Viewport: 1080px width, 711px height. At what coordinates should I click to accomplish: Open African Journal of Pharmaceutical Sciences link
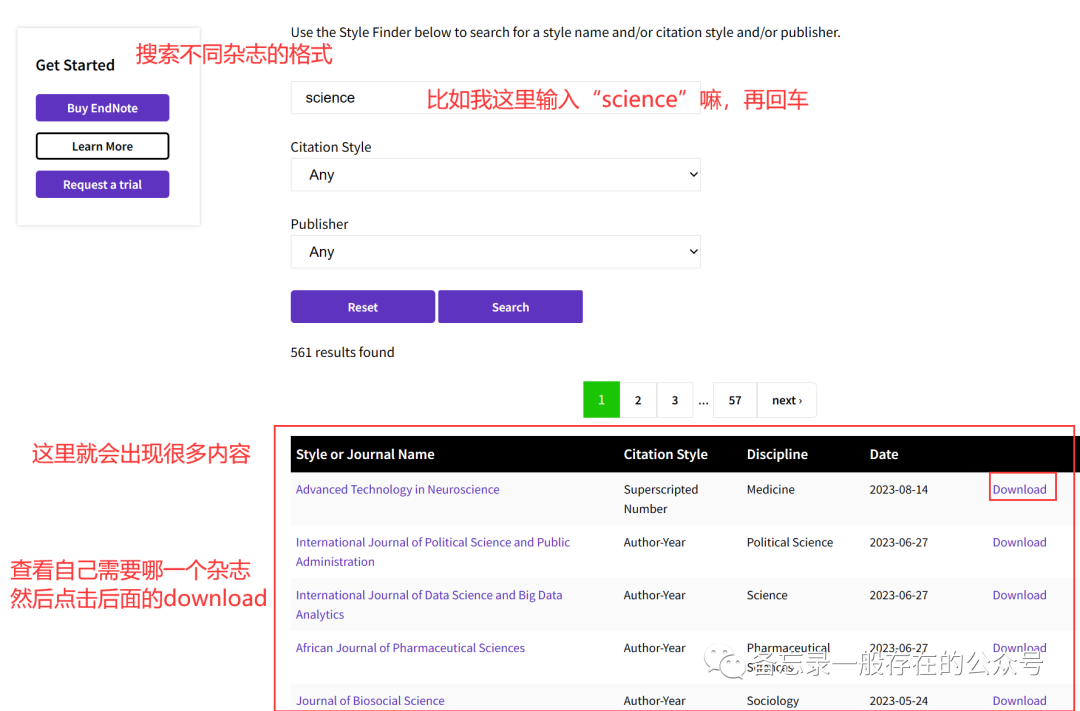coord(410,648)
